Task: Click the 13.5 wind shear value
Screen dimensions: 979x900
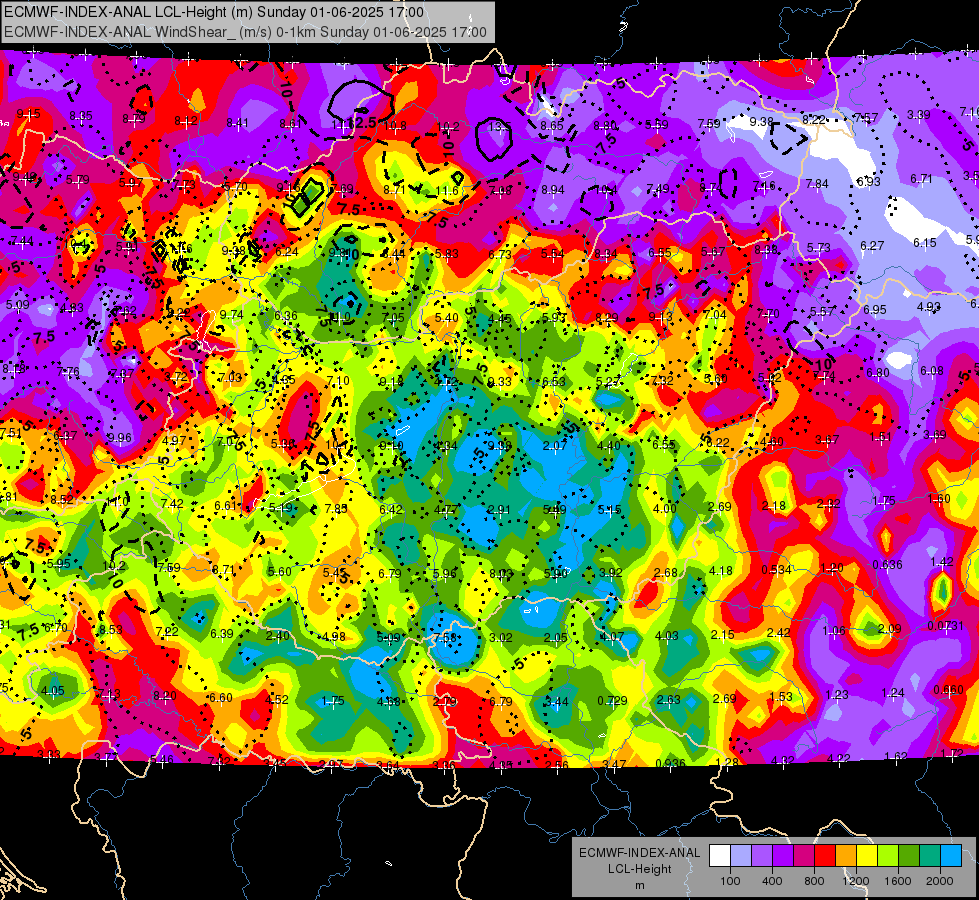Action: 499,127
